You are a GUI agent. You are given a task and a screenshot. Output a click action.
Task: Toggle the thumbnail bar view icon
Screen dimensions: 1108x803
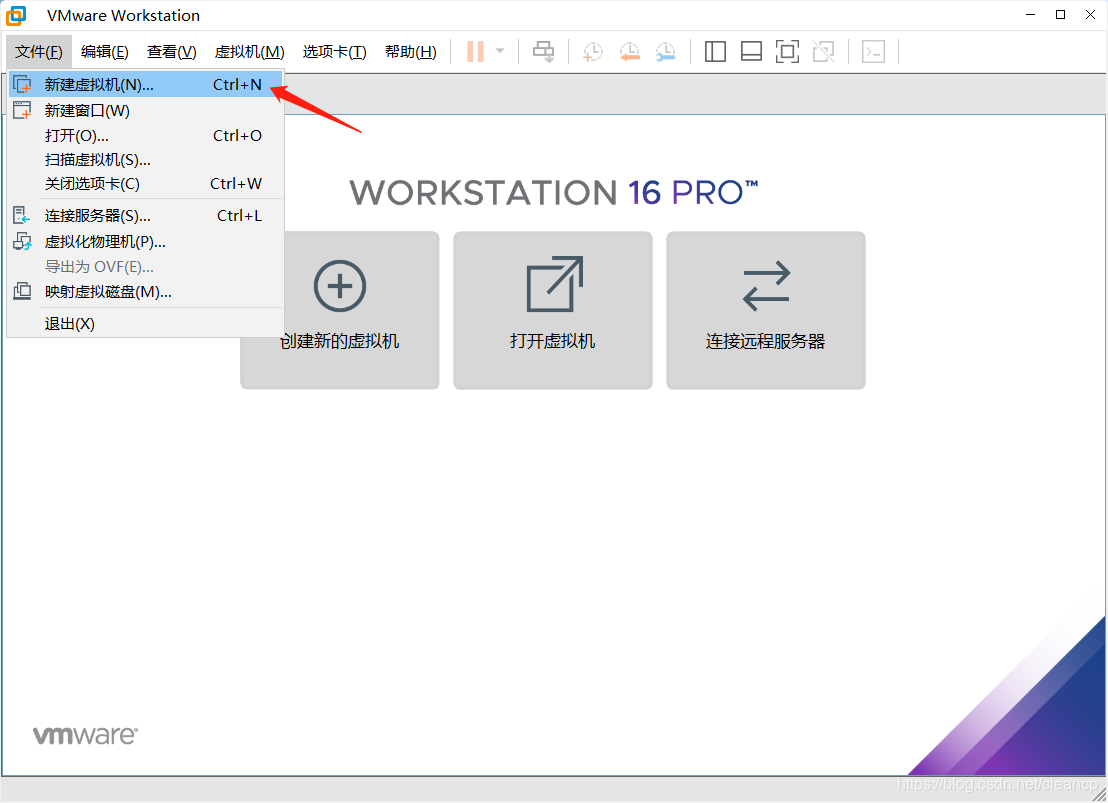click(x=751, y=52)
